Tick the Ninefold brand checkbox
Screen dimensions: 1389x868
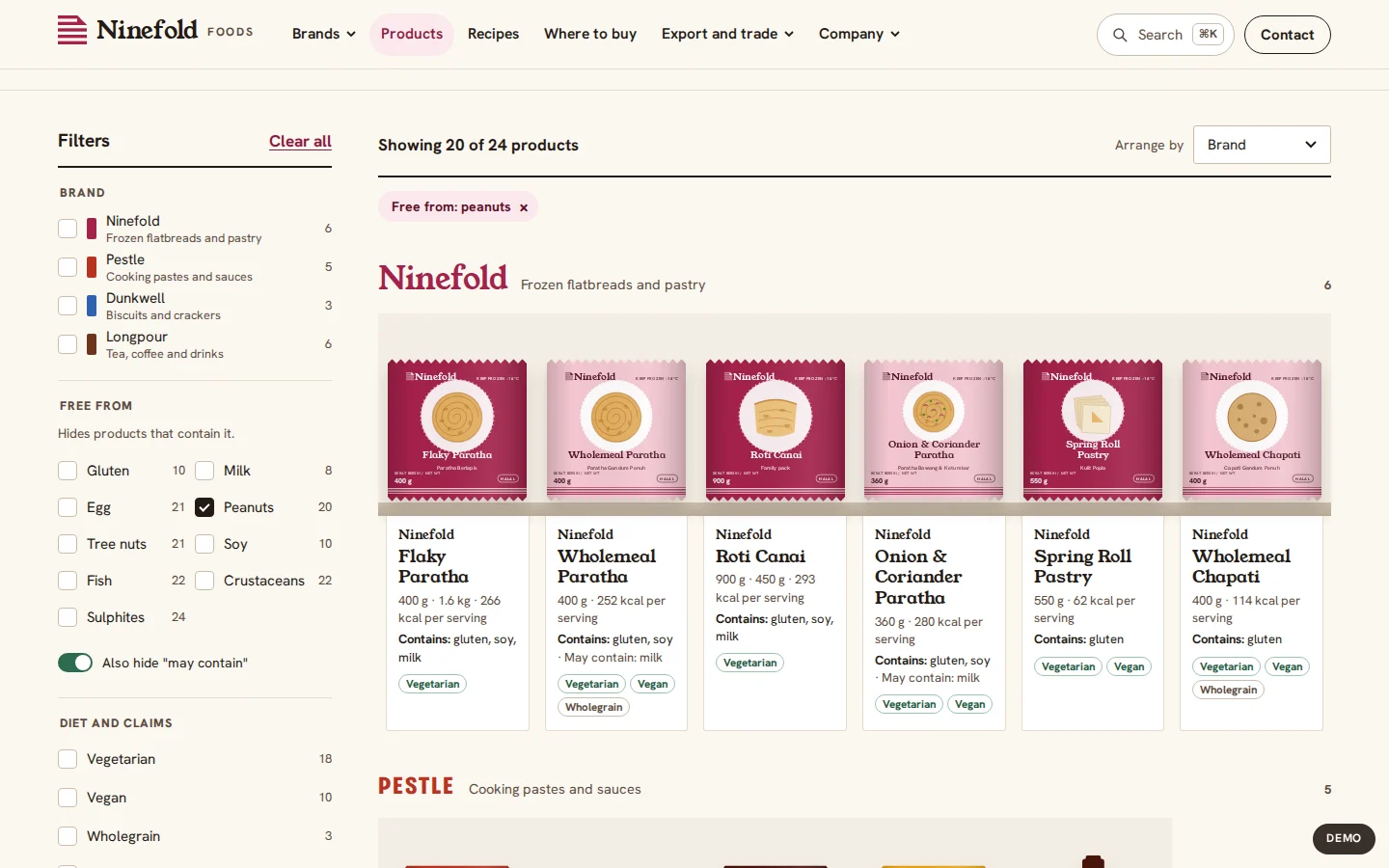pyautogui.click(x=68, y=229)
